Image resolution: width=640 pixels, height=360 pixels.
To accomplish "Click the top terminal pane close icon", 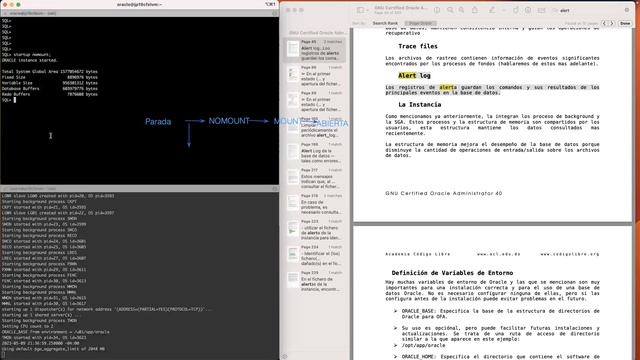I will tap(5, 13).
